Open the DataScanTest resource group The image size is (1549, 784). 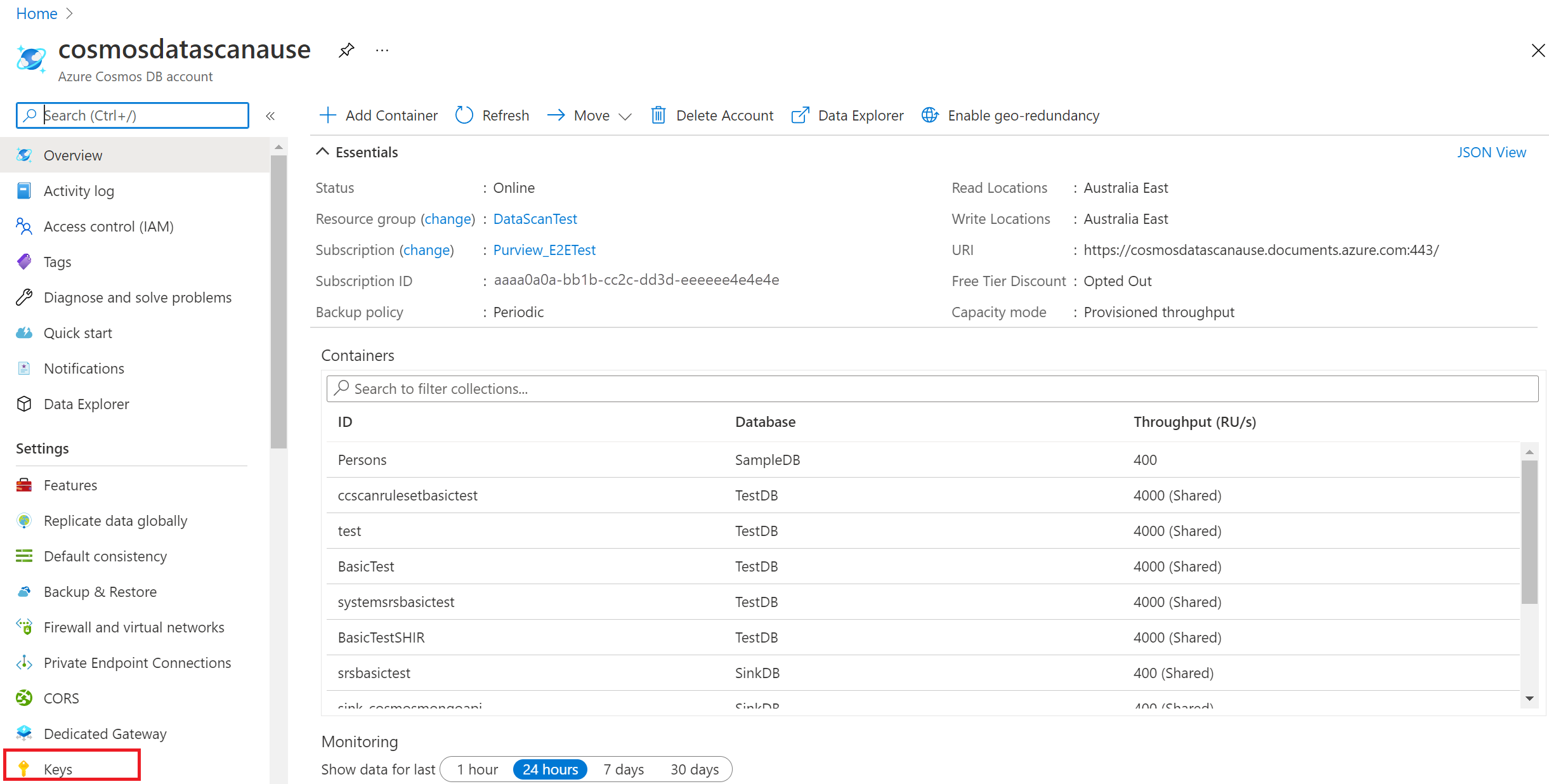tap(535, 218)
